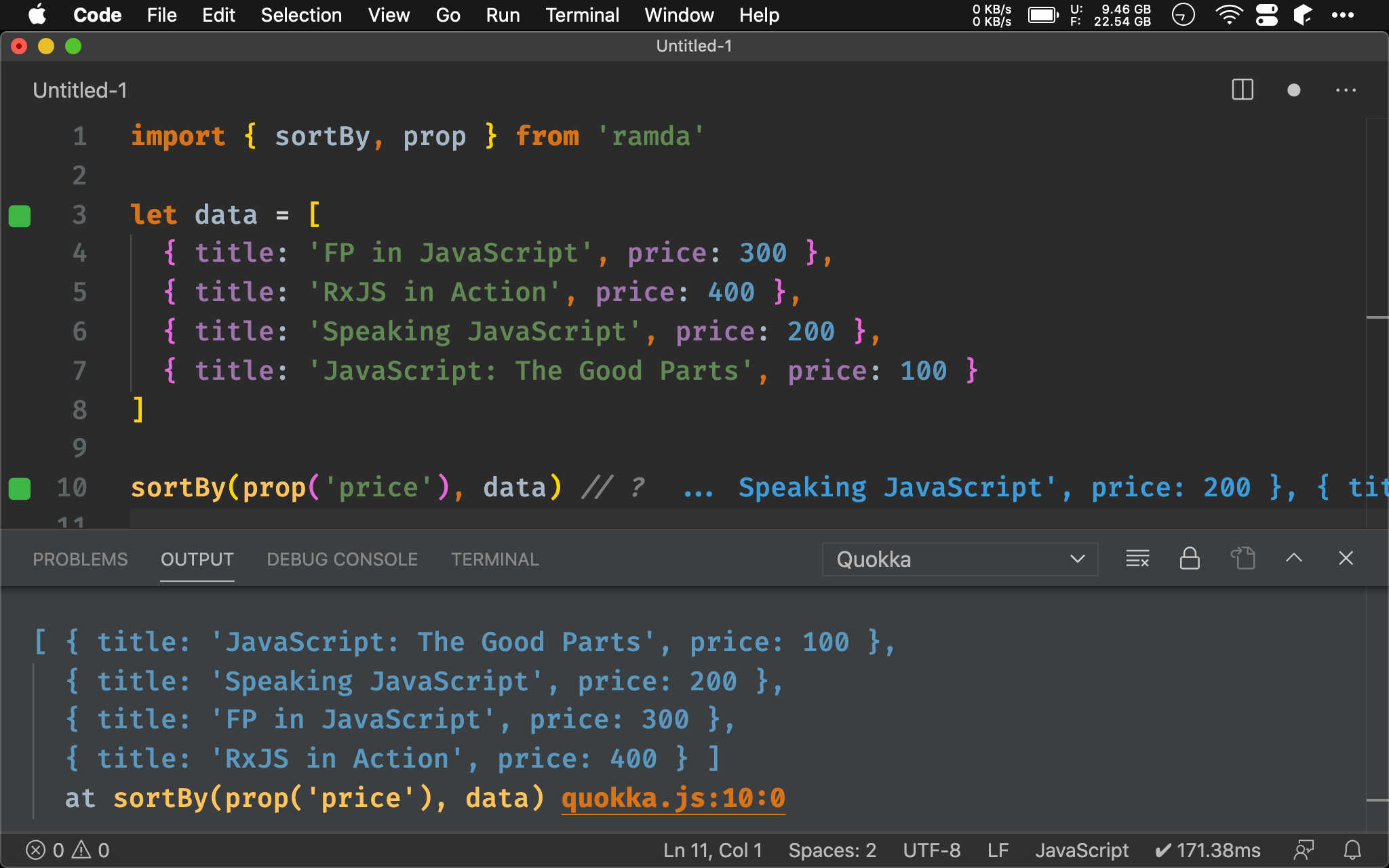Click the DEBUG CONSOLE button
Screen dimensions: 1389x868
[342, 558]
